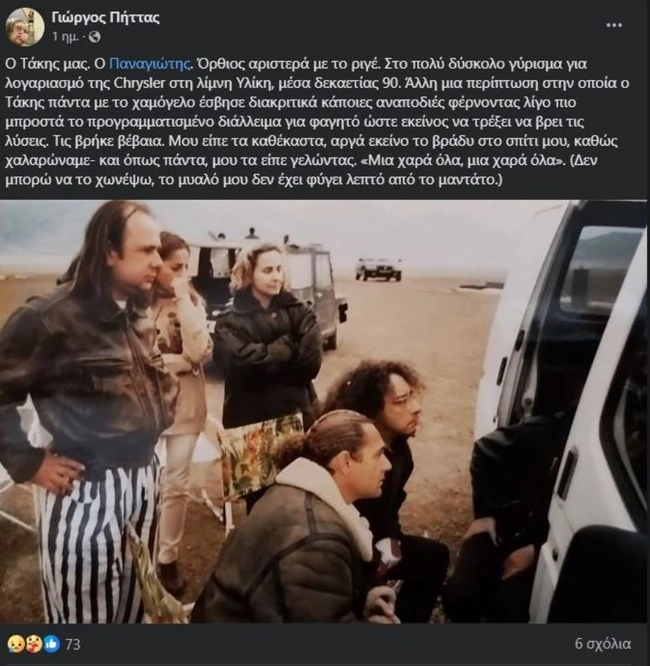This screenshot has width=650, height=666.
Task: Click the Greek post text body
Action: point(322,120)
